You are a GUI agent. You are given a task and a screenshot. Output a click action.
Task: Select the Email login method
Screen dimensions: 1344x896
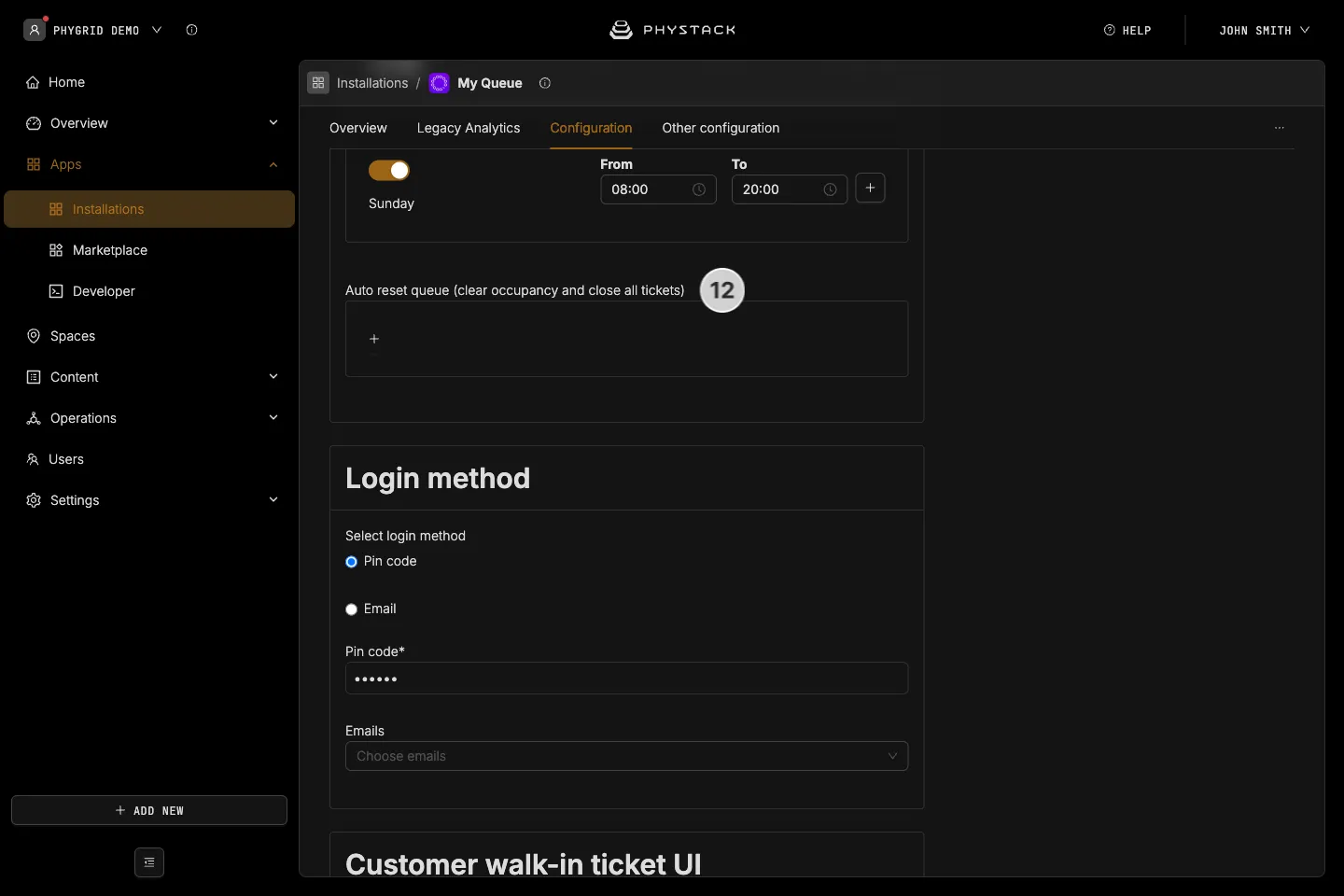(x=351, y=609)
